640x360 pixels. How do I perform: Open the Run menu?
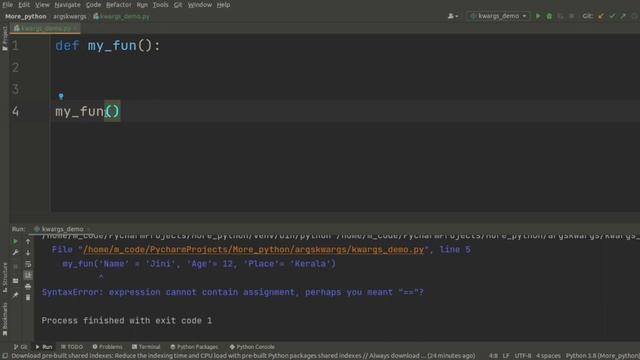142,5
